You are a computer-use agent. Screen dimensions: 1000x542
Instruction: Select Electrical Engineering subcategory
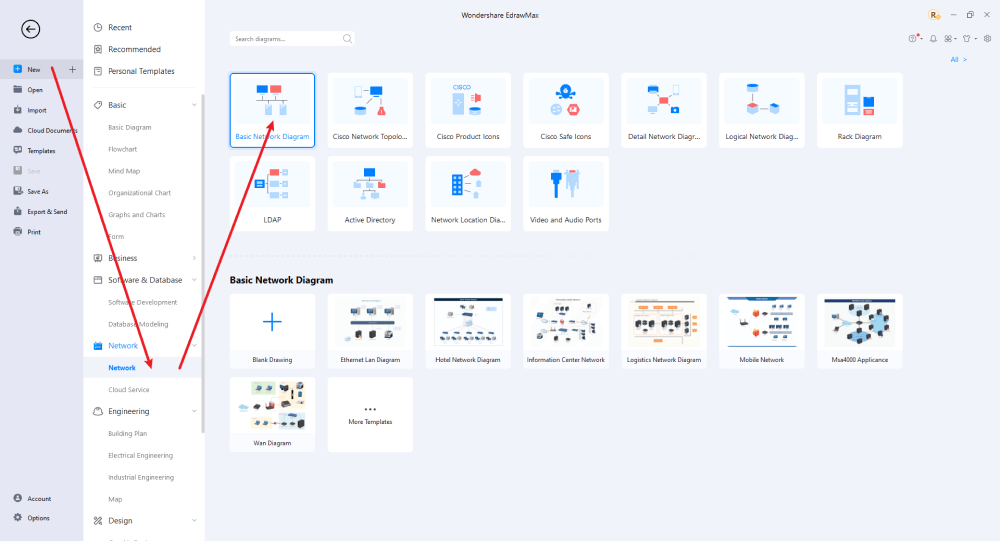[140, 455]
